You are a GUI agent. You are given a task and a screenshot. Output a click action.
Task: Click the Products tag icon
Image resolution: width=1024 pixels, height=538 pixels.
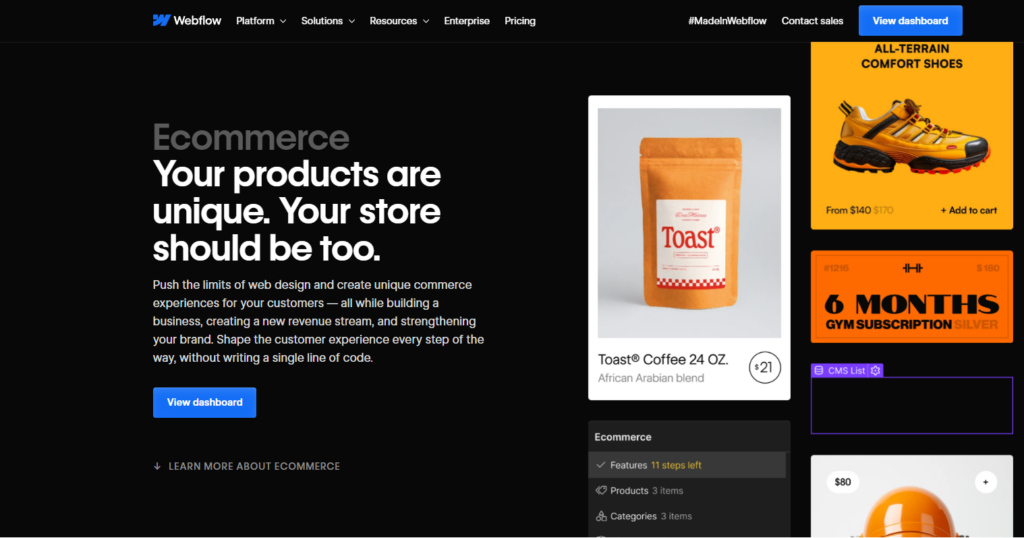click(601, 490)
